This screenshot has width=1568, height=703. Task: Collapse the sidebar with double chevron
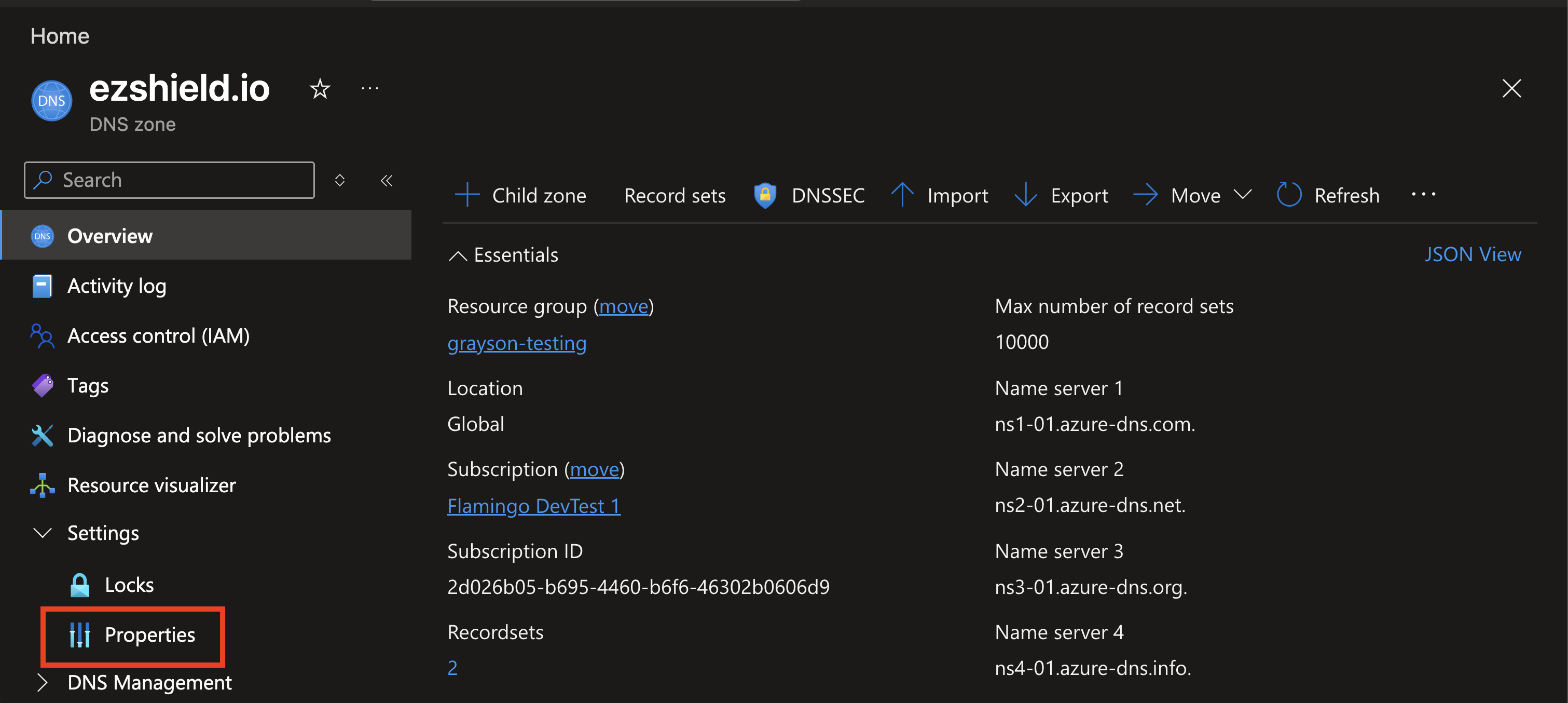point(387,180)
